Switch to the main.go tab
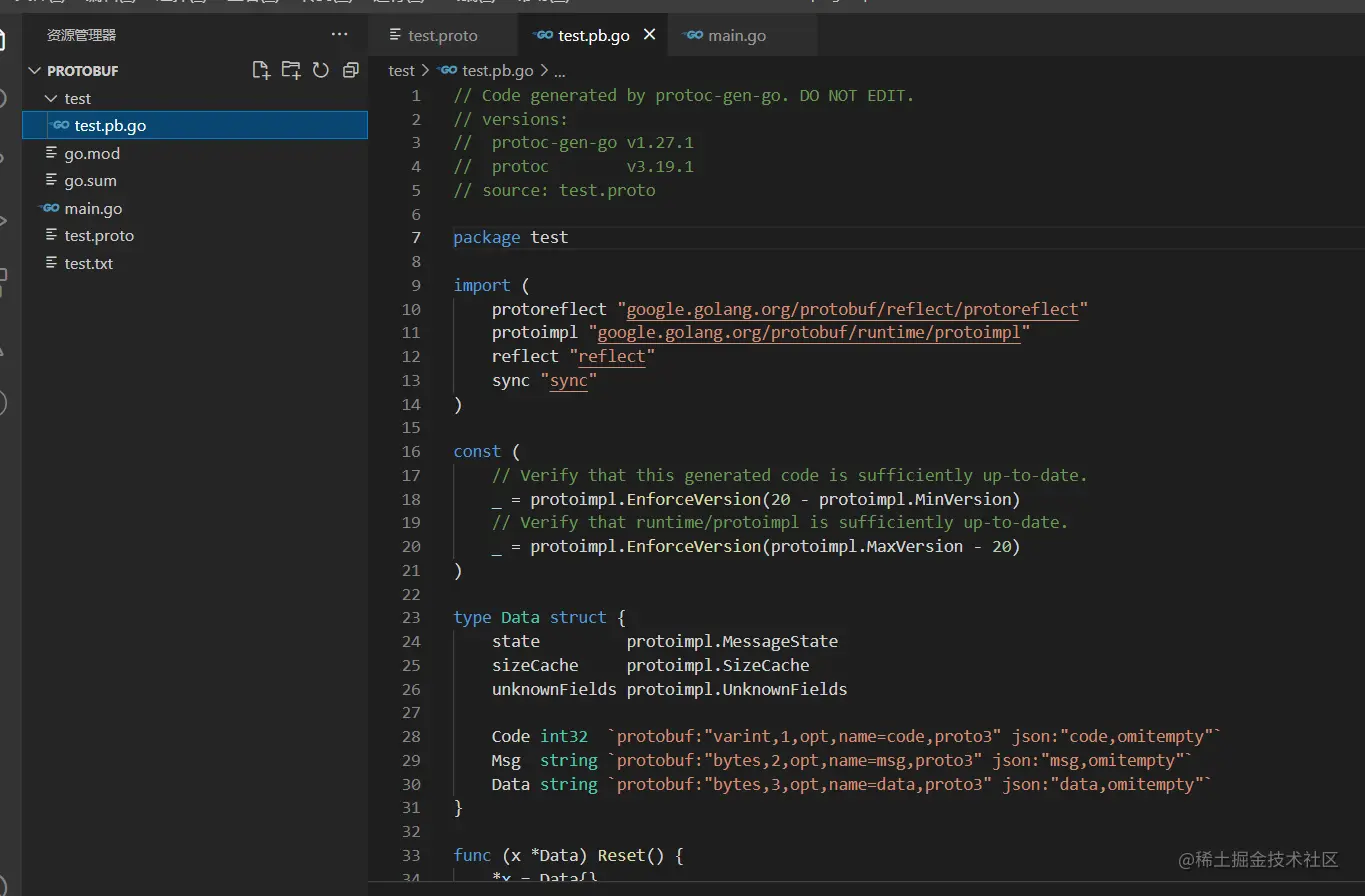The image size is (1365, 896). 736,35
